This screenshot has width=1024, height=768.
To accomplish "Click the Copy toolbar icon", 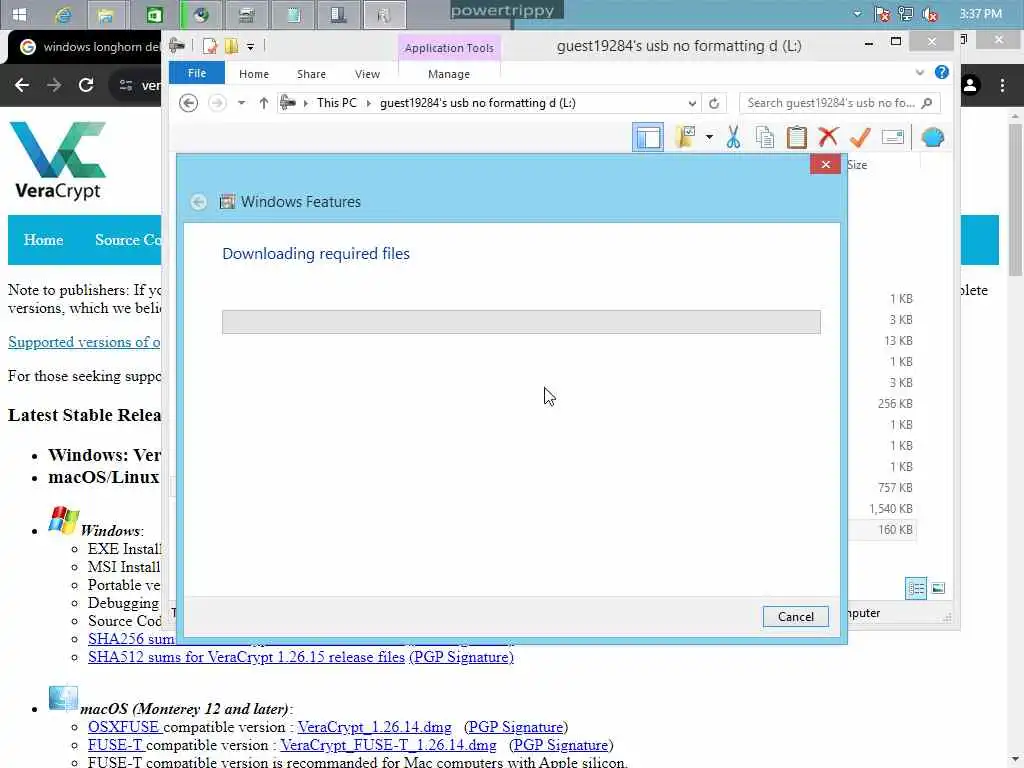I will (765, 138).
